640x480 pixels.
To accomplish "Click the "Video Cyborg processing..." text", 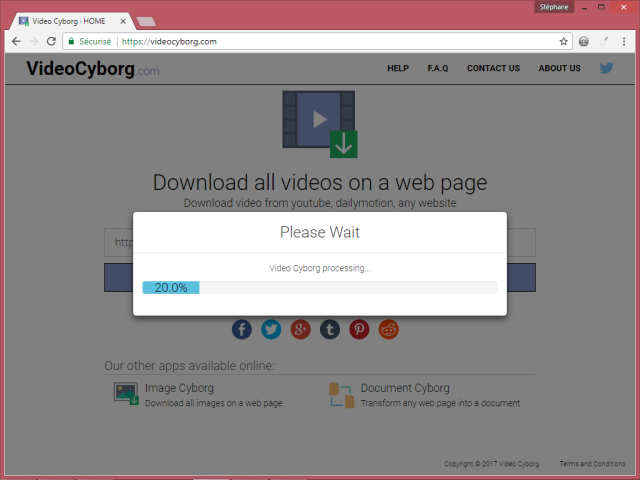I will [320, 268].
